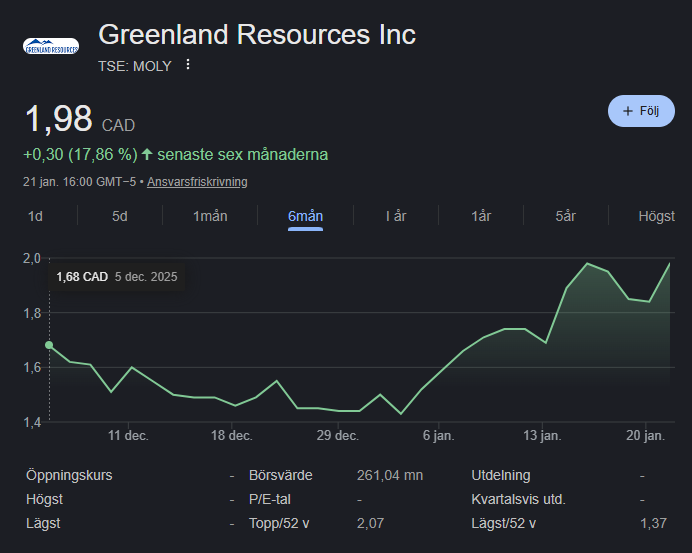Open the Ansvarsfriskrivning disclaimer link
692x553 pixels.
[x=197, y=182]
